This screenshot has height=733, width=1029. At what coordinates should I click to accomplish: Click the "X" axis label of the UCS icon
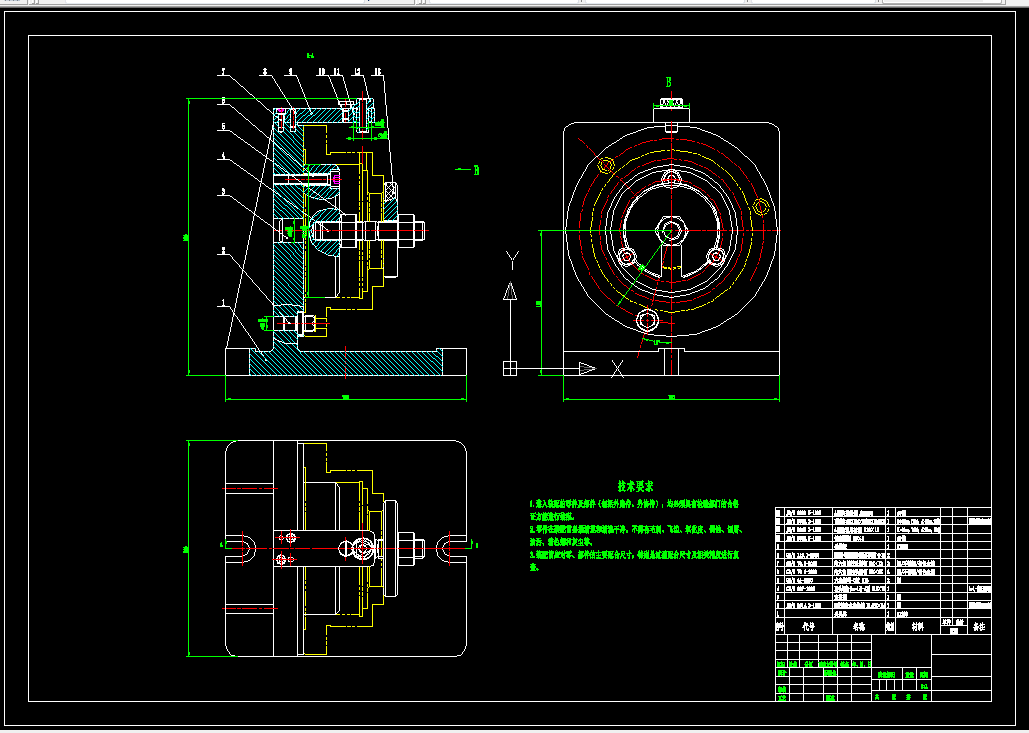click(x=617, y=369)
